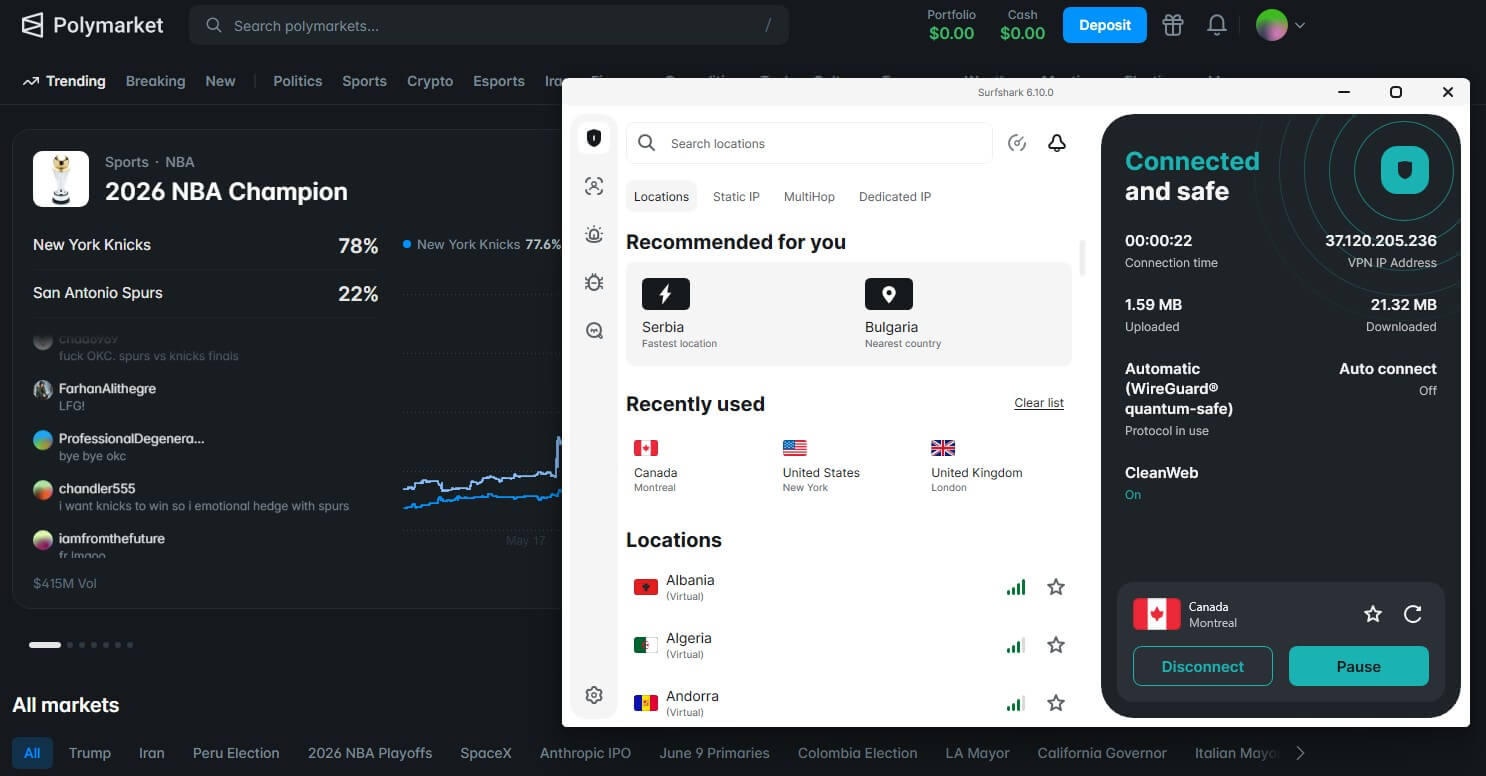The height and width of the screenshot is (776, 1486).
Task: Pause the VPN connection
Action: [1359, 666]
